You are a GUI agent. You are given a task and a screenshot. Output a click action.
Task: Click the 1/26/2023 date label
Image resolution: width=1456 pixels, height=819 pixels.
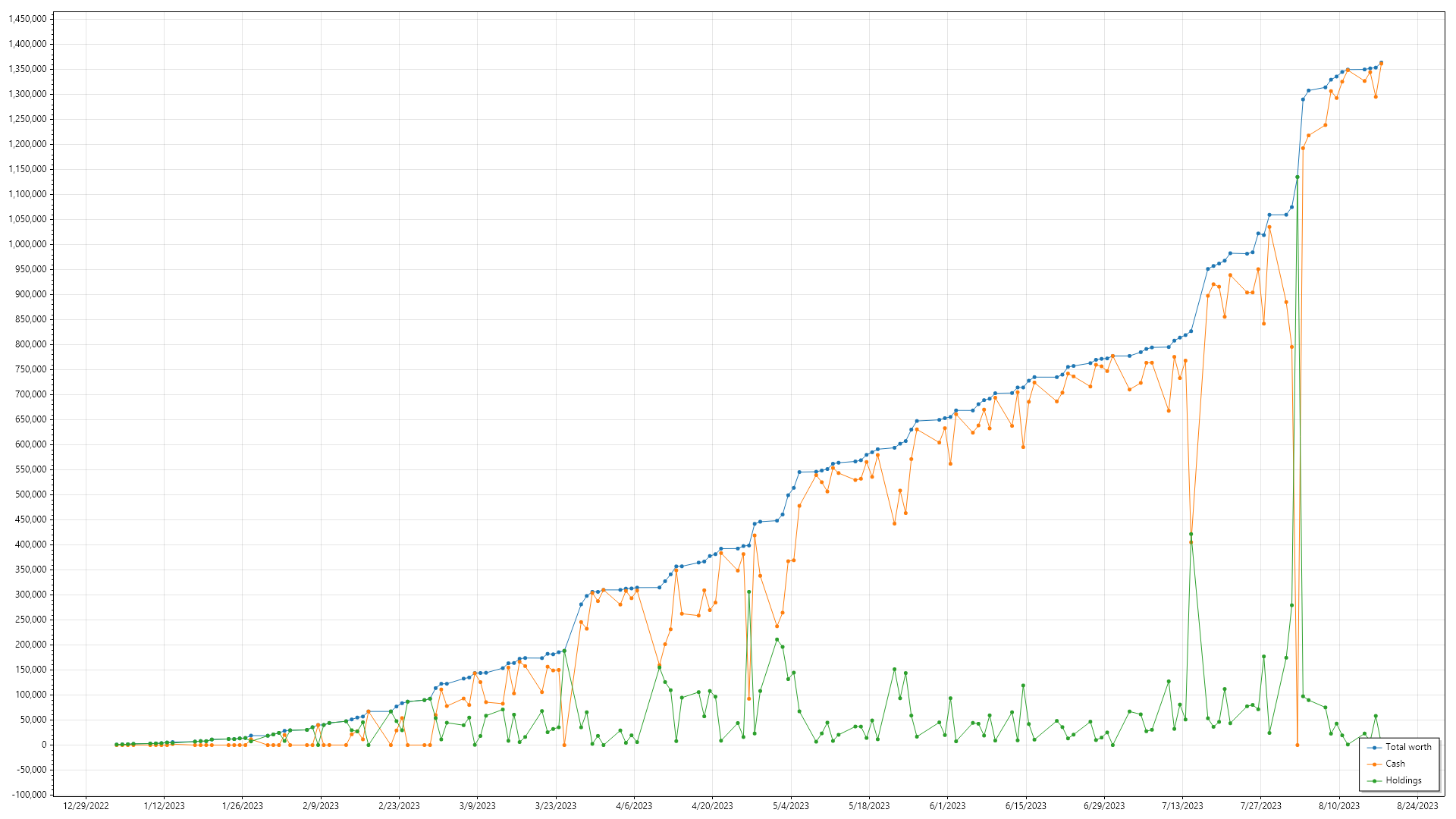[243, 806]
